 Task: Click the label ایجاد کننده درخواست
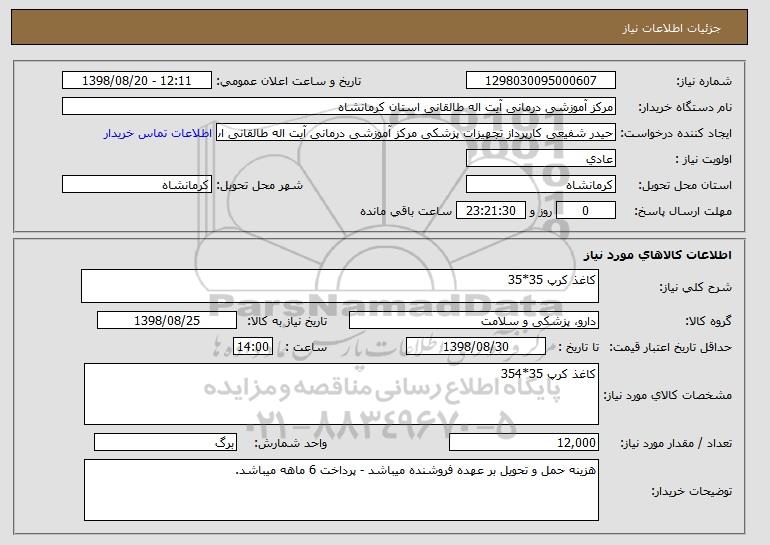click(x=676, y=133)
